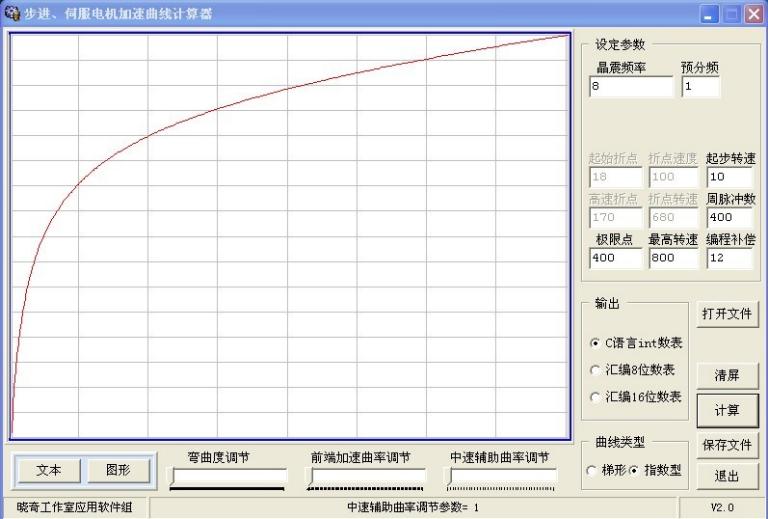Click status text 晓奇工作室应用软件组
768x519 pixels.
(74, 507)
